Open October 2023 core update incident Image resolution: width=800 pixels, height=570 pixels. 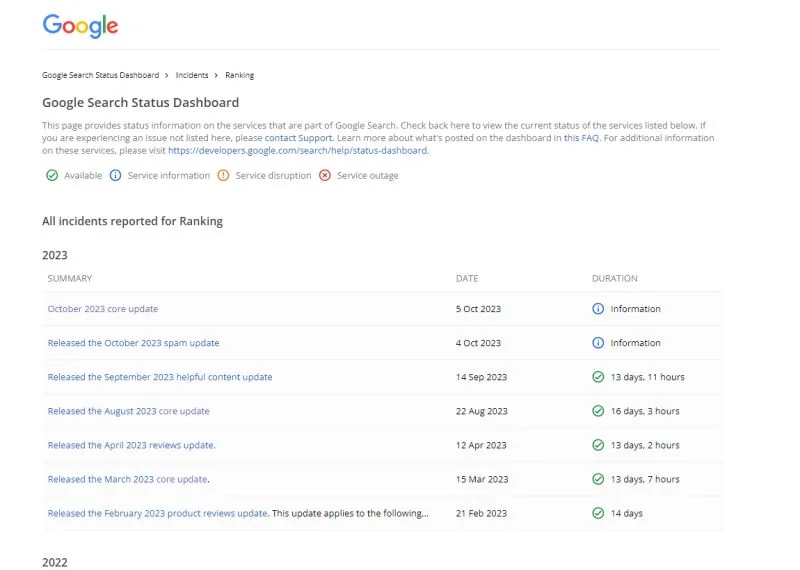tap(103, 309)
